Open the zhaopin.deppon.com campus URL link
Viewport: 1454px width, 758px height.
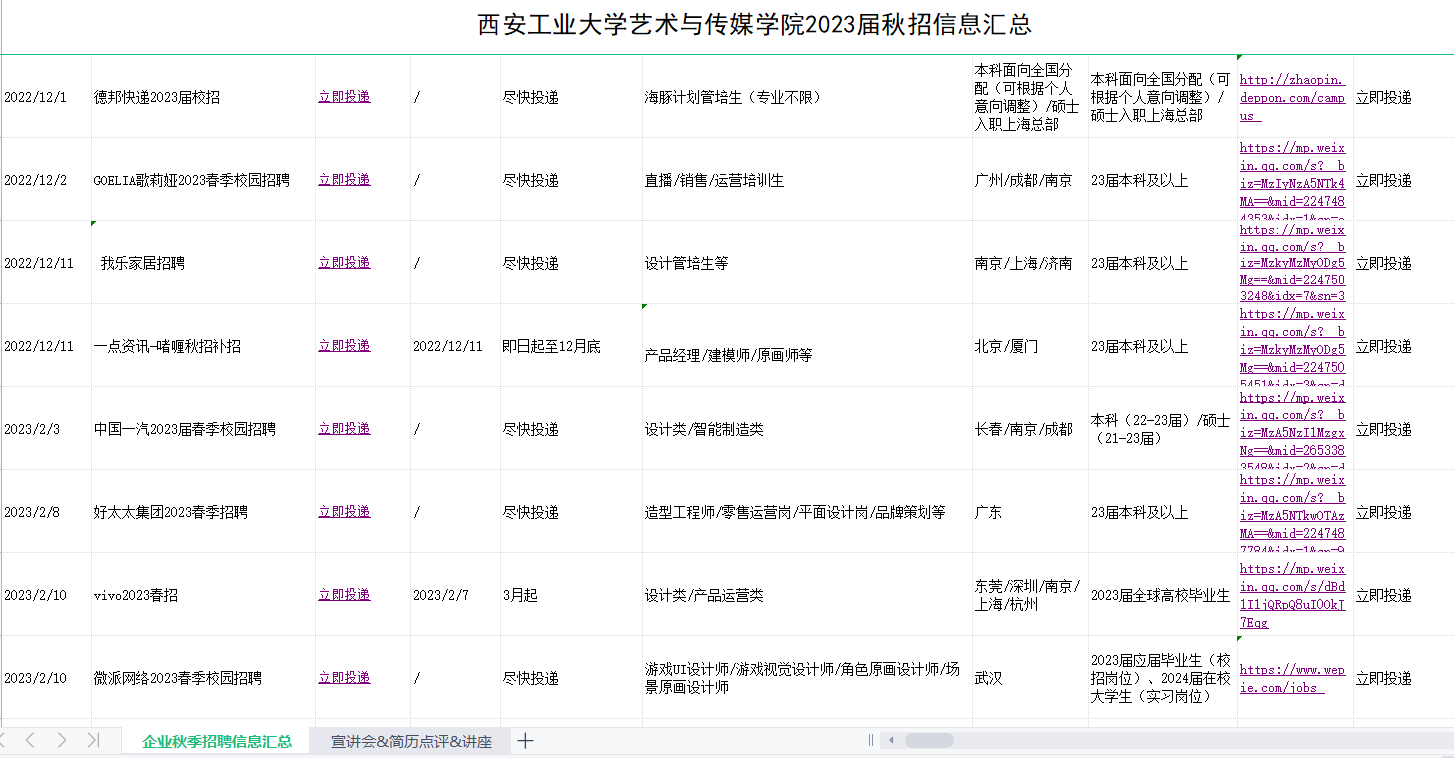[x=1292, y=97]
